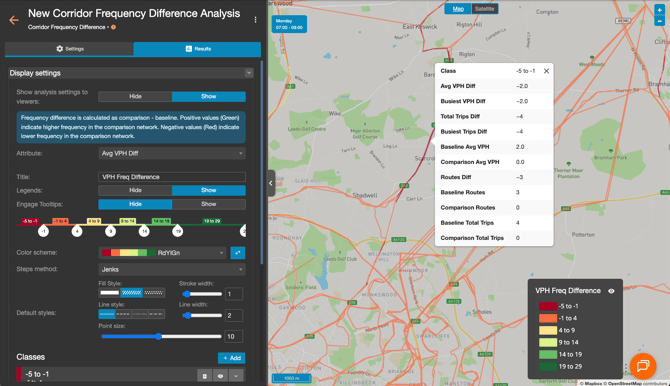Select the solid line style
670x386 pixels.
[x=107, y=314]
